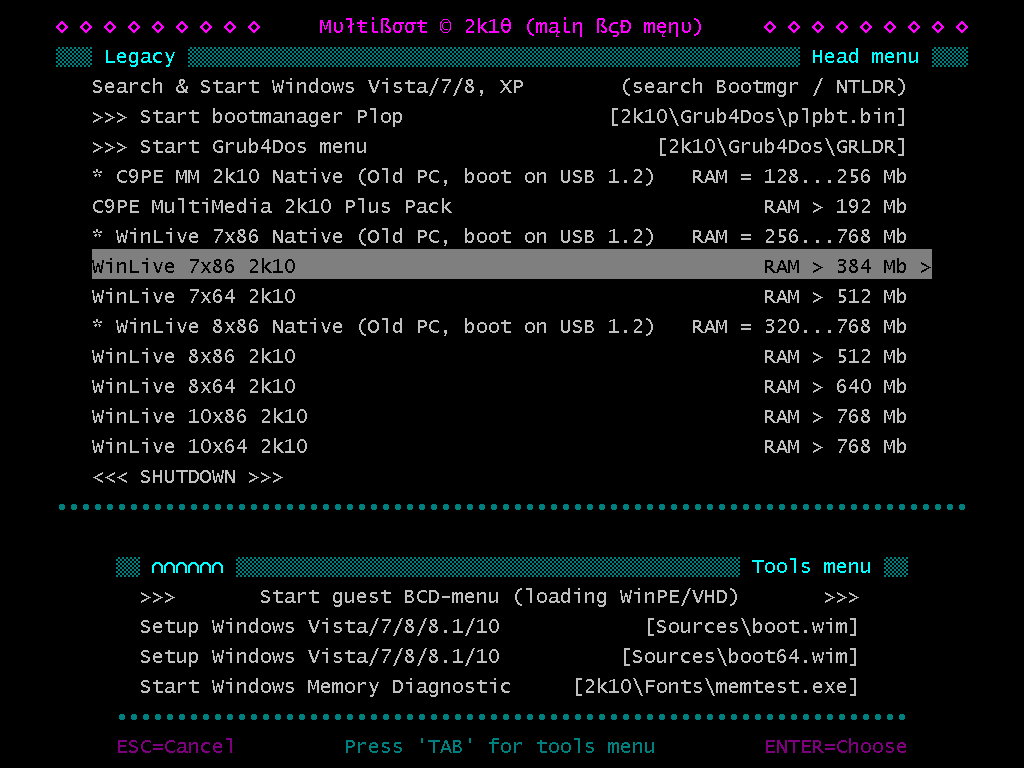Click (search Bootmgr / NTLDR) text
The width and height of the screenshot is (1024, 768).
[763, 87]
